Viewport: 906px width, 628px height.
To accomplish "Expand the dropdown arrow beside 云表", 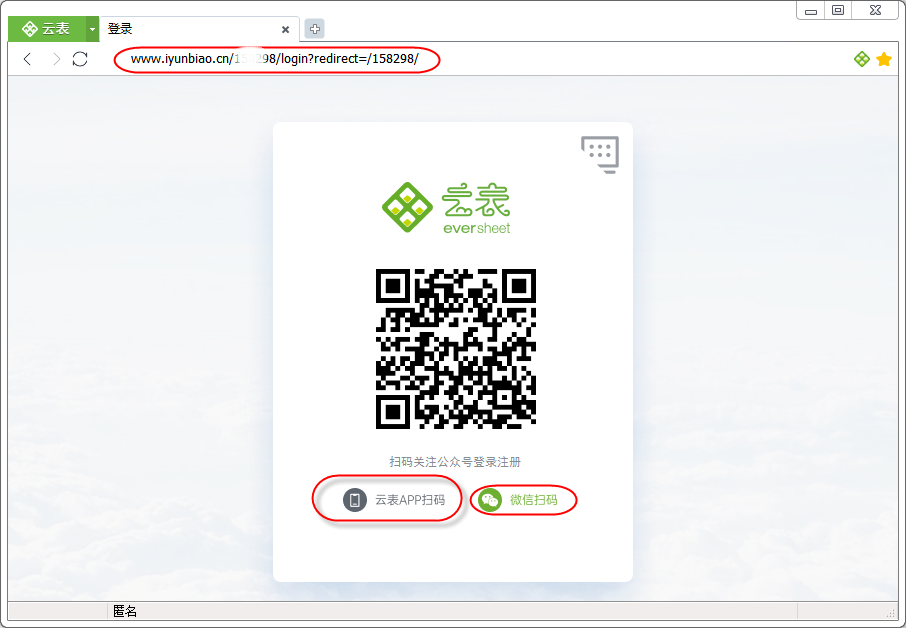I will (x=92, y=29).
